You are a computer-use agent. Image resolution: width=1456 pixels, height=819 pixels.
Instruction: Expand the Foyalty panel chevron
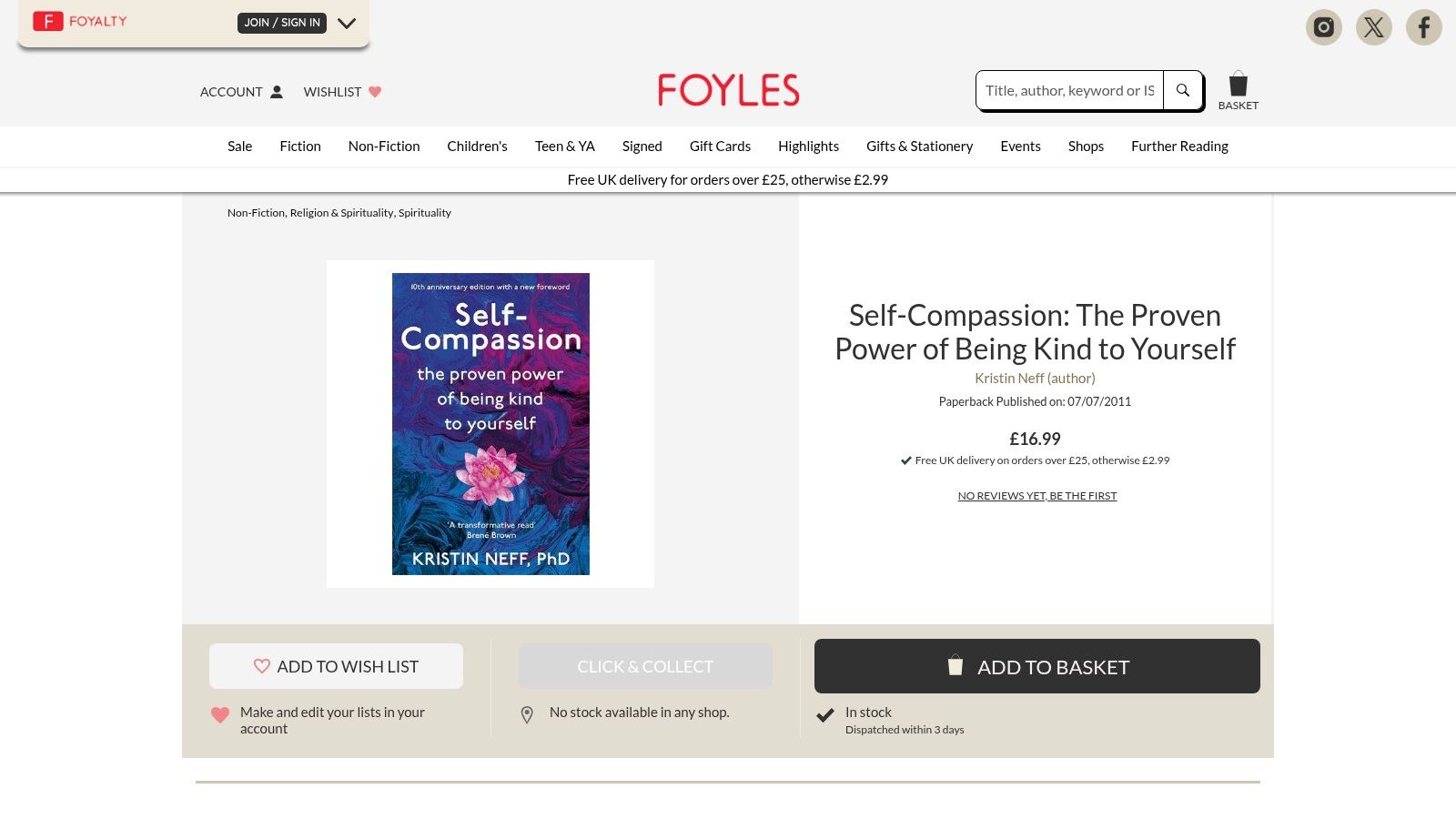[347, 23]
